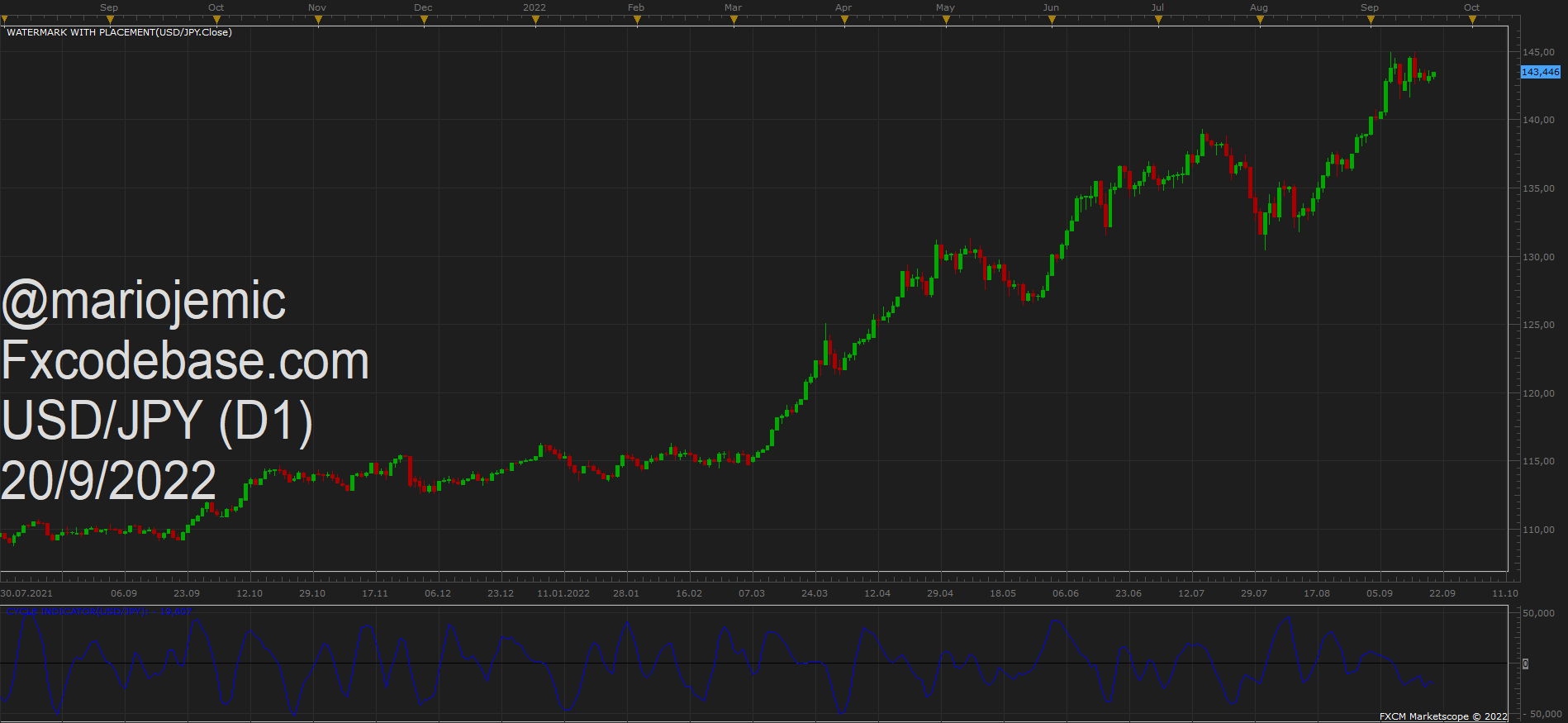
Task: Click the WATERMARK WITH PLACEMENT(USD/JPY.Close) label
Action: click(119, 32)
